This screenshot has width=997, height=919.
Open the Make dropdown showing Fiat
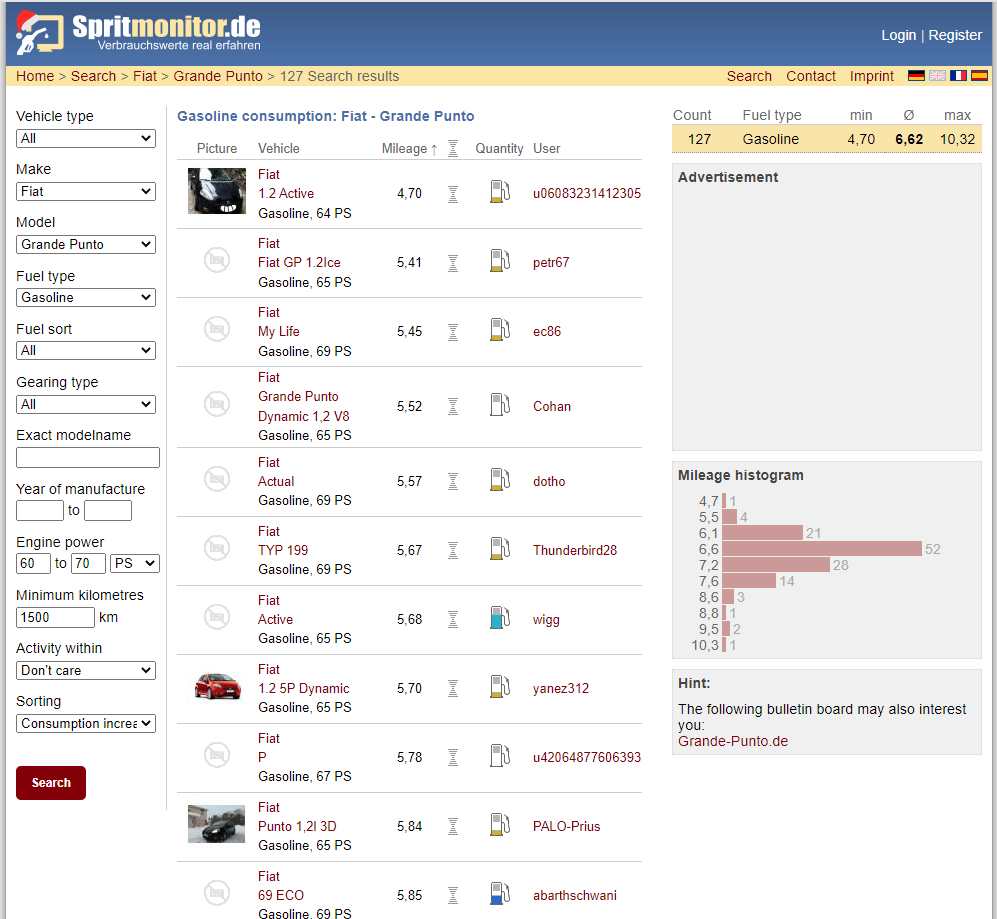pos(86,191)
